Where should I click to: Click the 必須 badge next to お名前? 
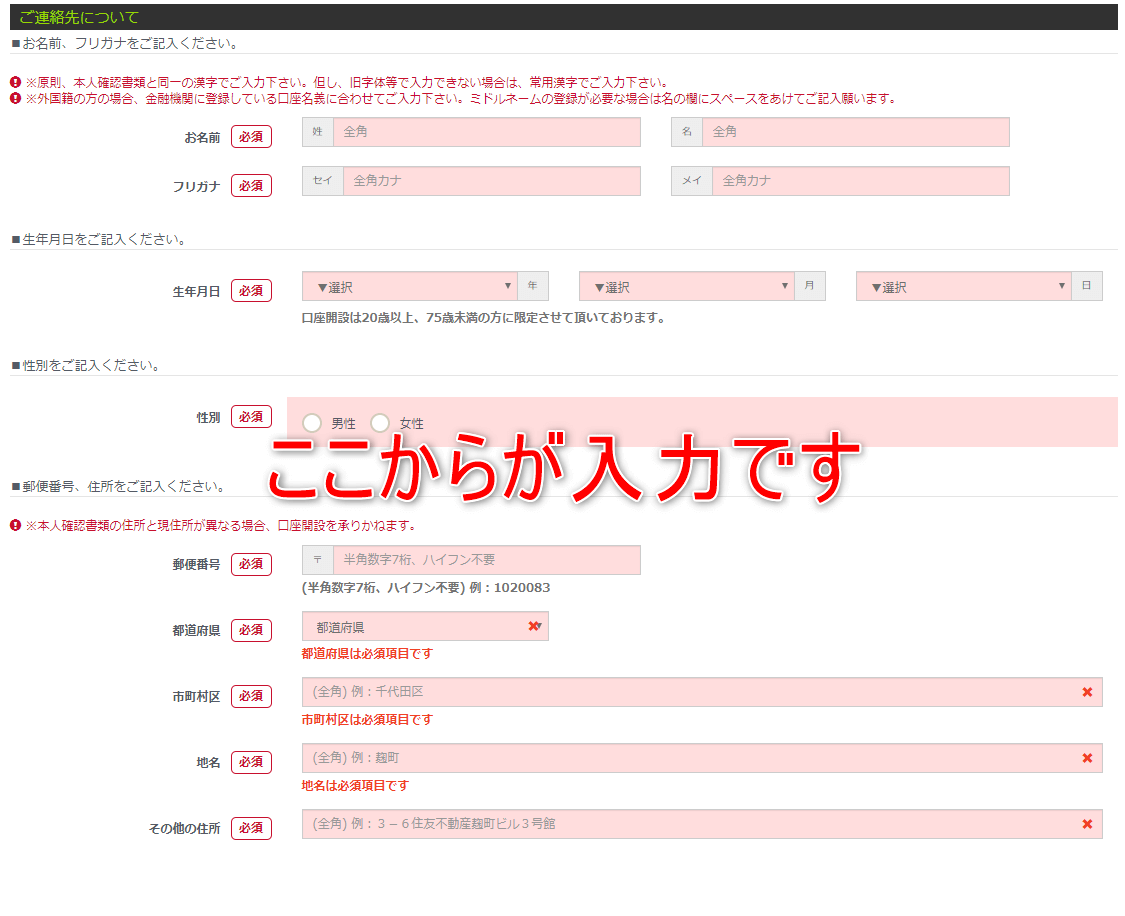[x=251, y=137]
